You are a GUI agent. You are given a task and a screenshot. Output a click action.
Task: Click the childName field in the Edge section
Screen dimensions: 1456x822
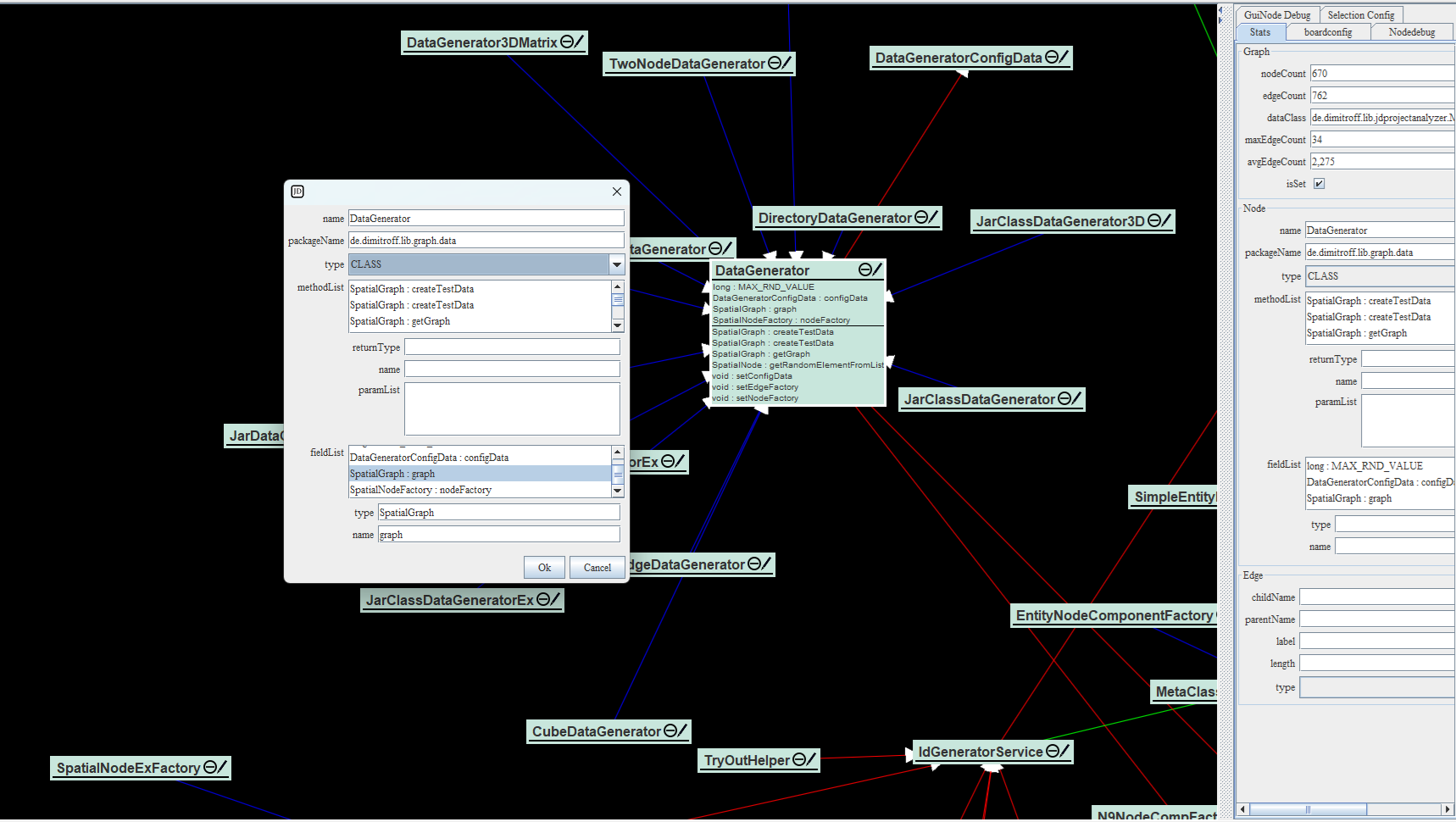click(1377, 597)
